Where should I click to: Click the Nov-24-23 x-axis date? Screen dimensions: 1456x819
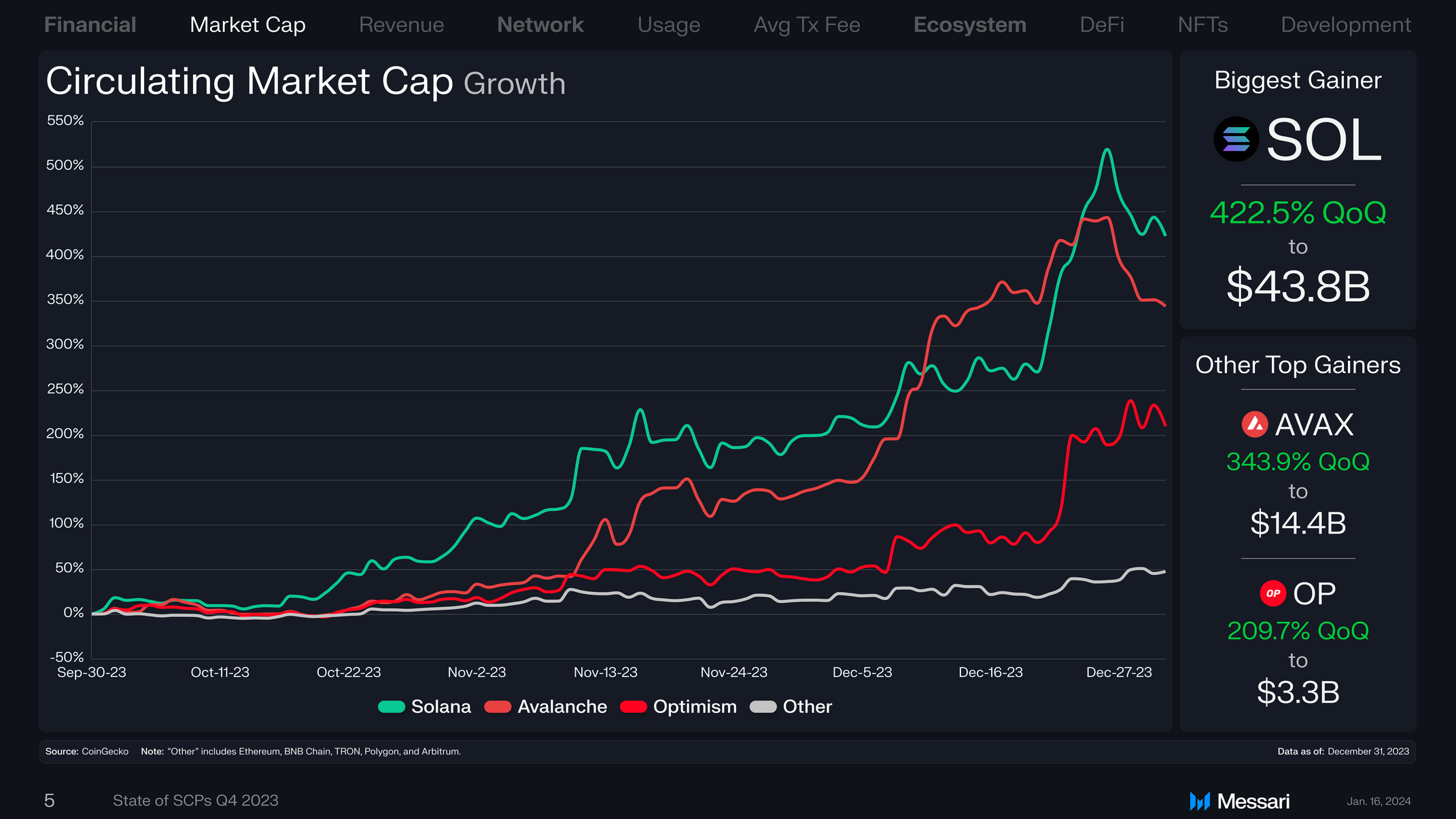[x=734, y=673]
